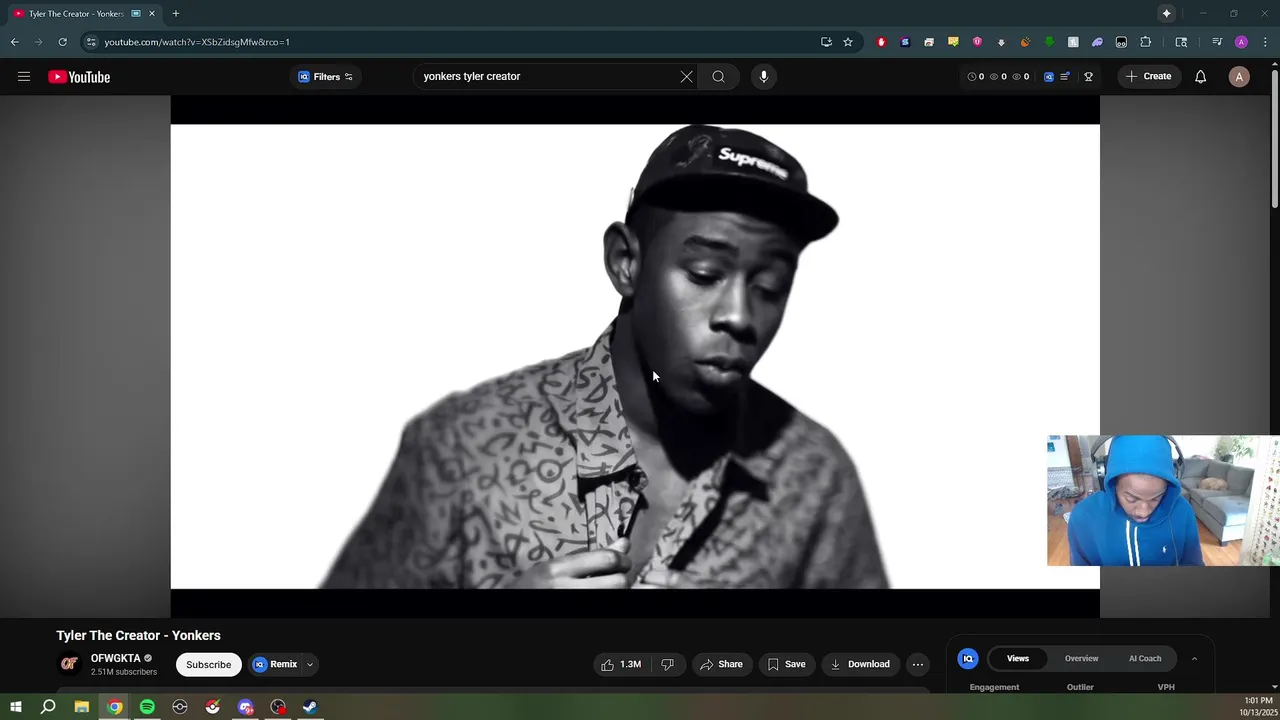1280x720 pixels.
Task: Open the YouTube guide hamburger menu
Action: pyautogui.click(x=24, y=77)
